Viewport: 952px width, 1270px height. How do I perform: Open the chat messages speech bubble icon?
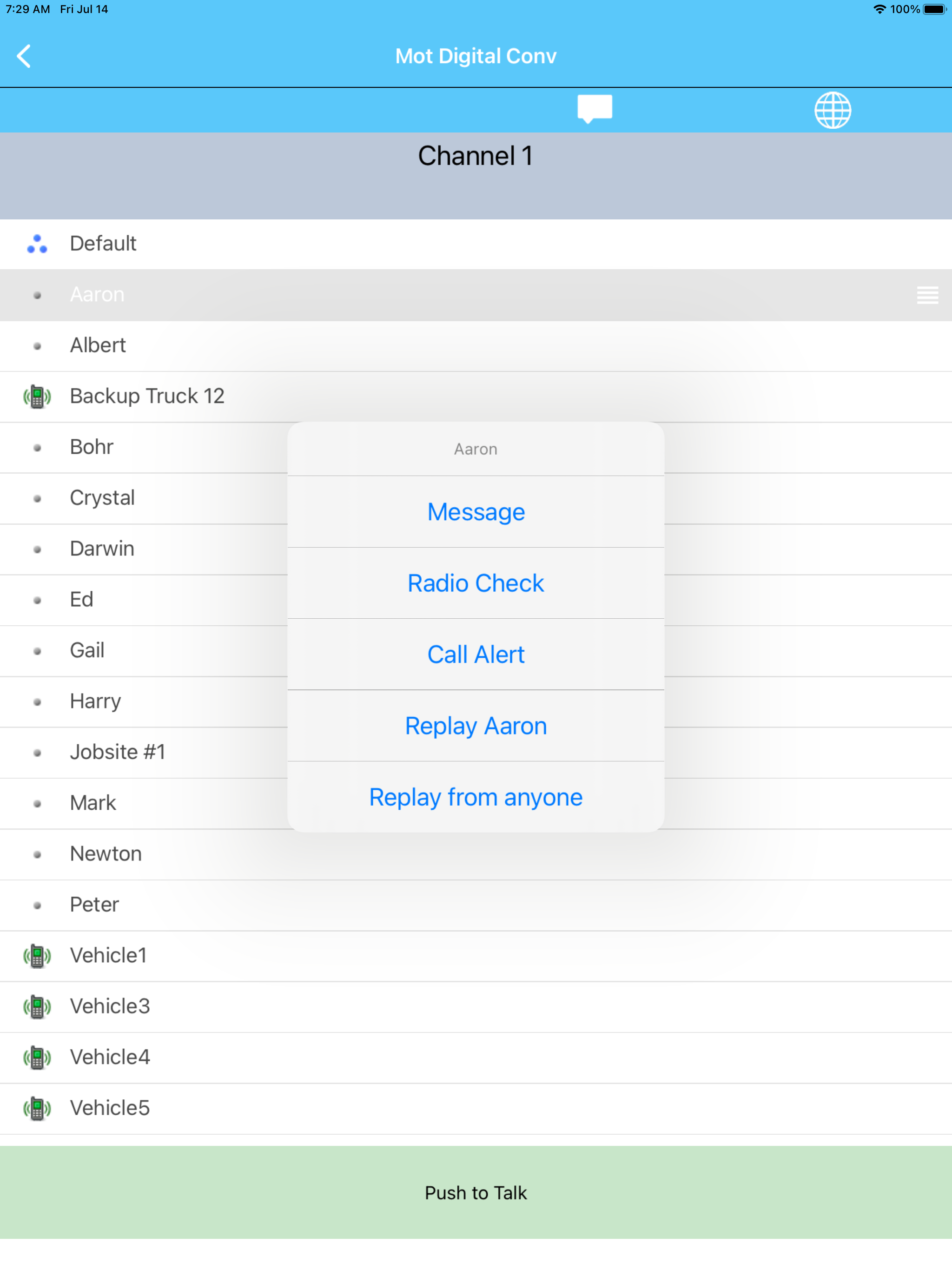[594, 108]
